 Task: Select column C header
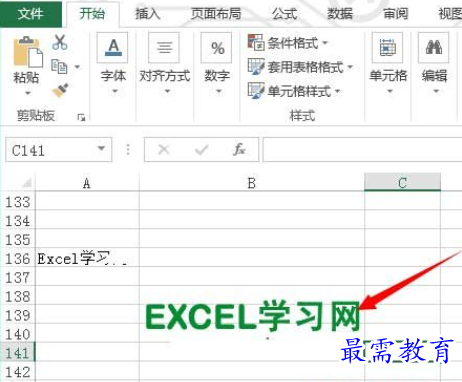click(402, 182)
